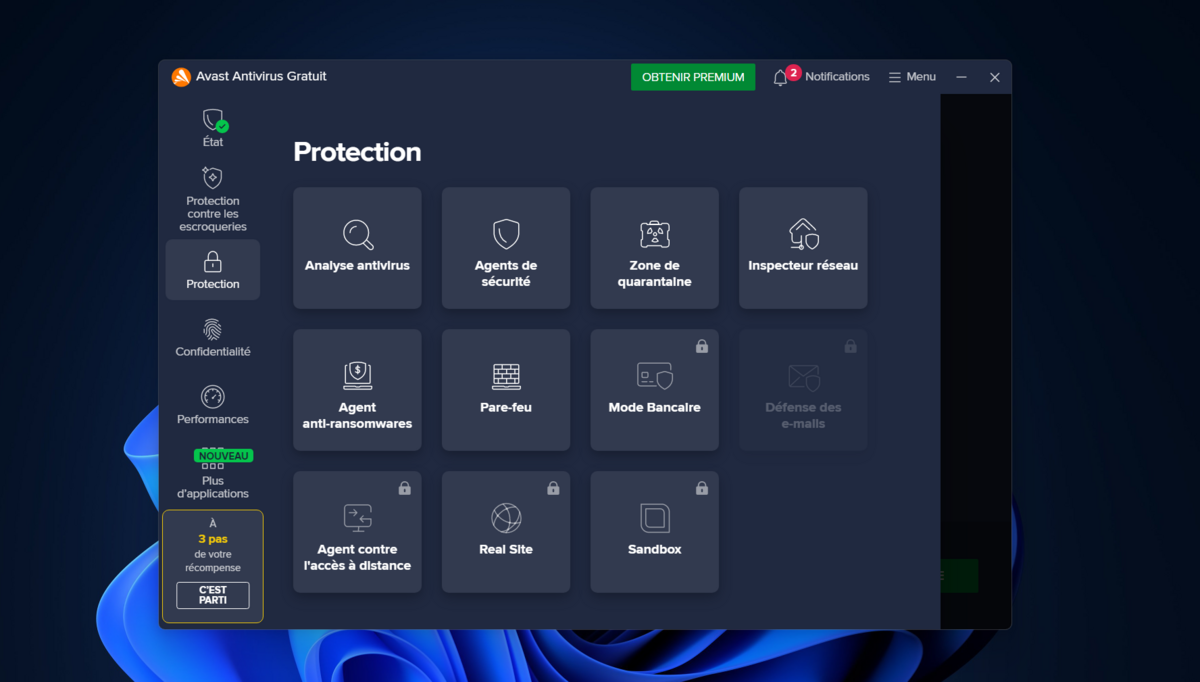This screenshot has width=1200, height=682.
Task: Click the OBTENIR PREMIUM button
Action: pos(693,77)
